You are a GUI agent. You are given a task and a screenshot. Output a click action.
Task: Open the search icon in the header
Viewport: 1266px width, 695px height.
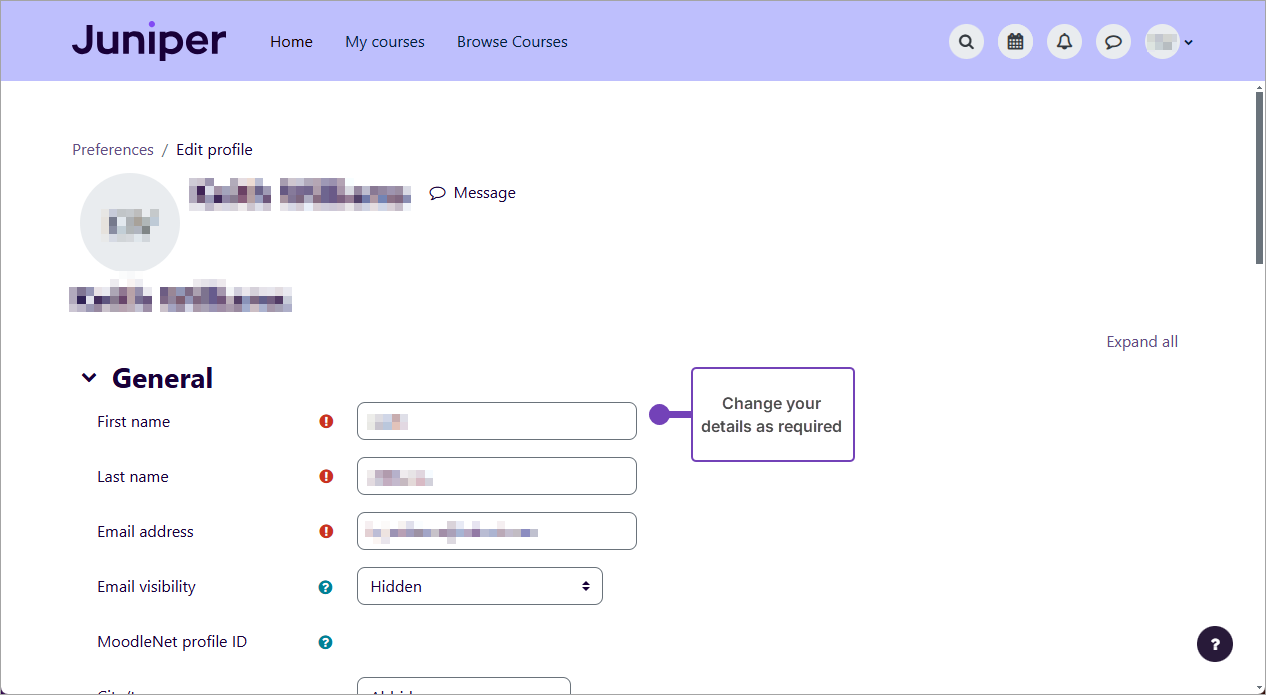tap(966, 41)
